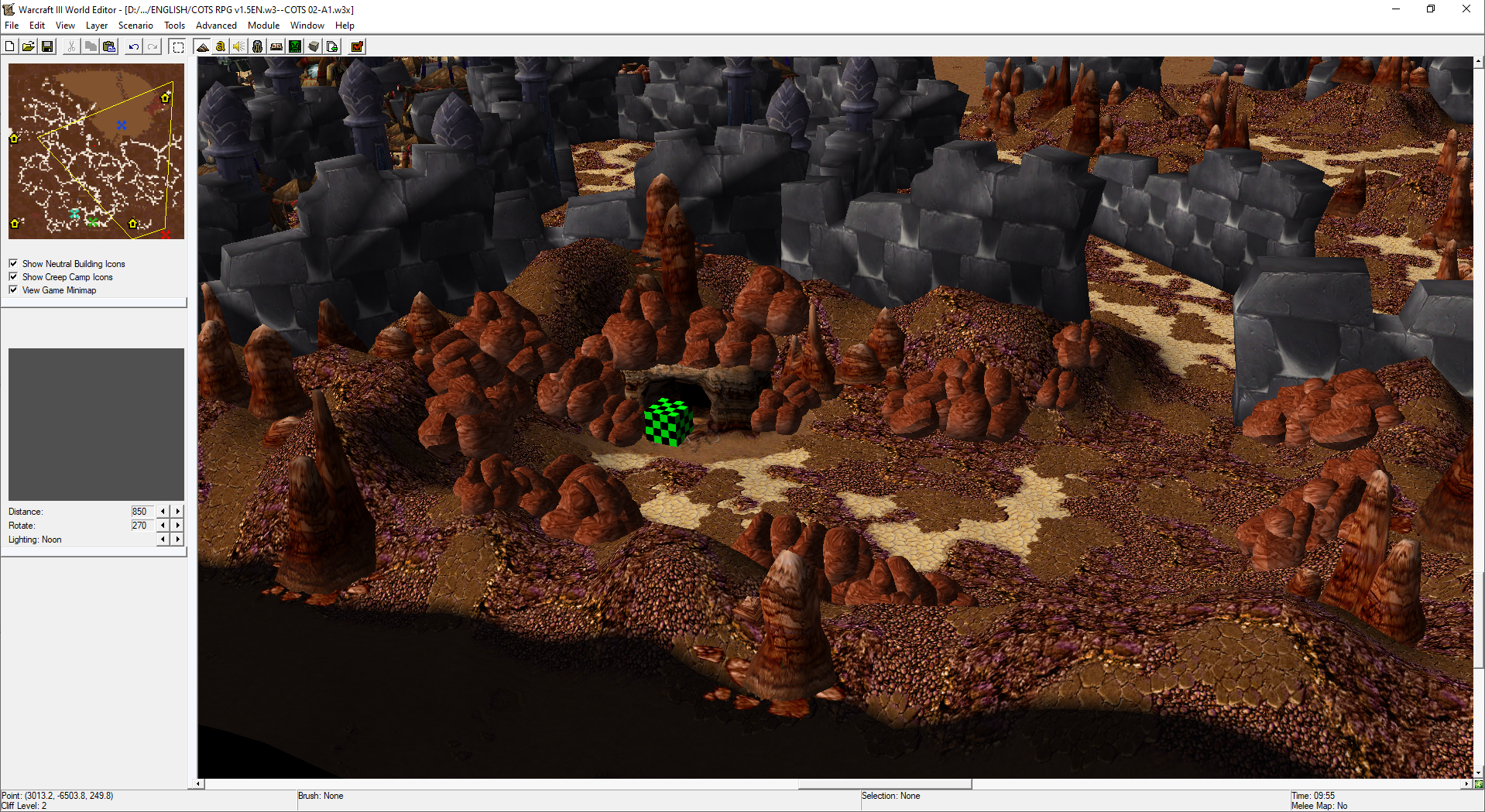
Task: Click the Cut scissors icon
Action: pos(71,46)
